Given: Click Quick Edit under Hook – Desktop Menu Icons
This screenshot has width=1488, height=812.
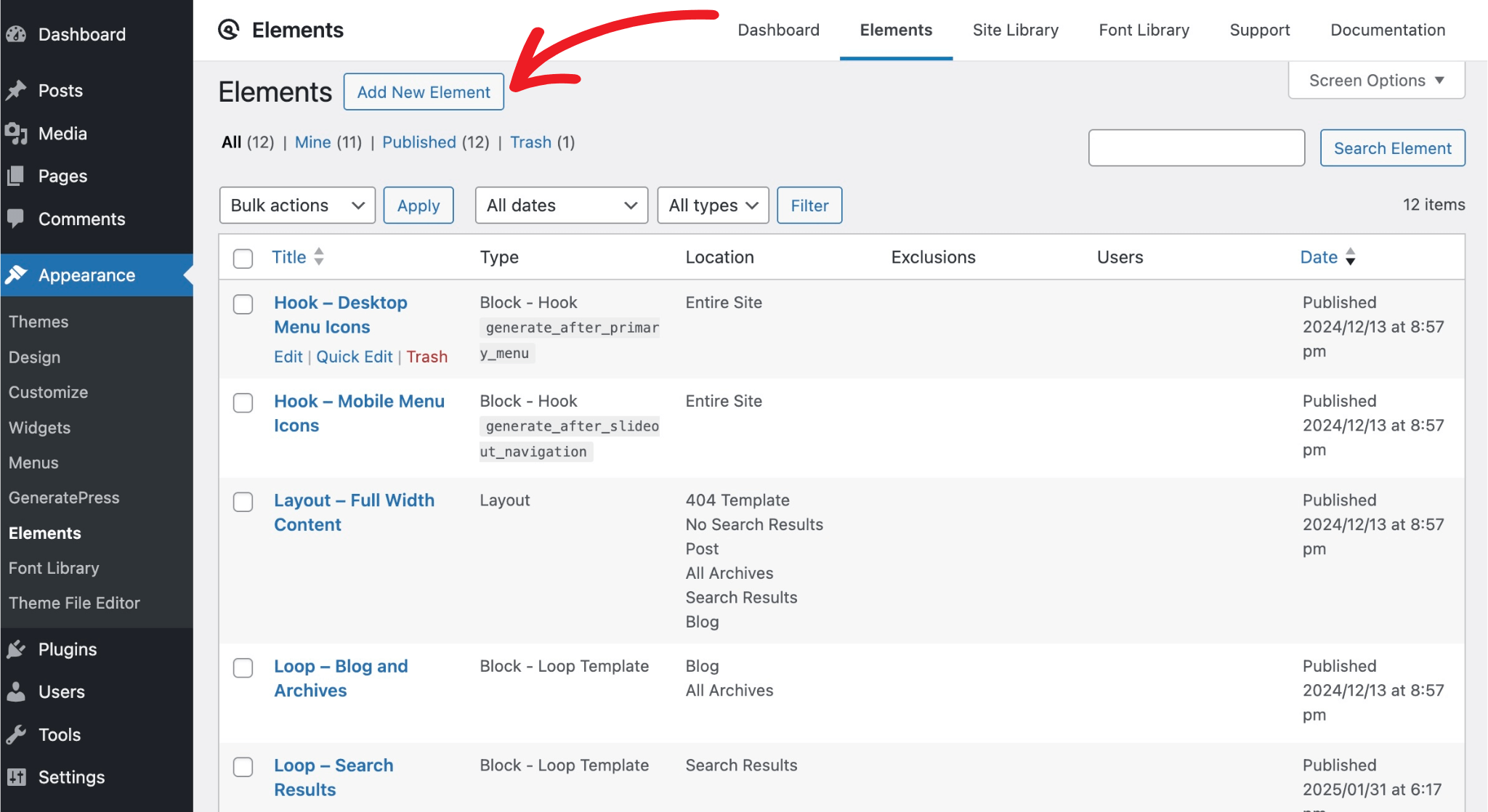Looking at the screenshot, I should point(354,357).
